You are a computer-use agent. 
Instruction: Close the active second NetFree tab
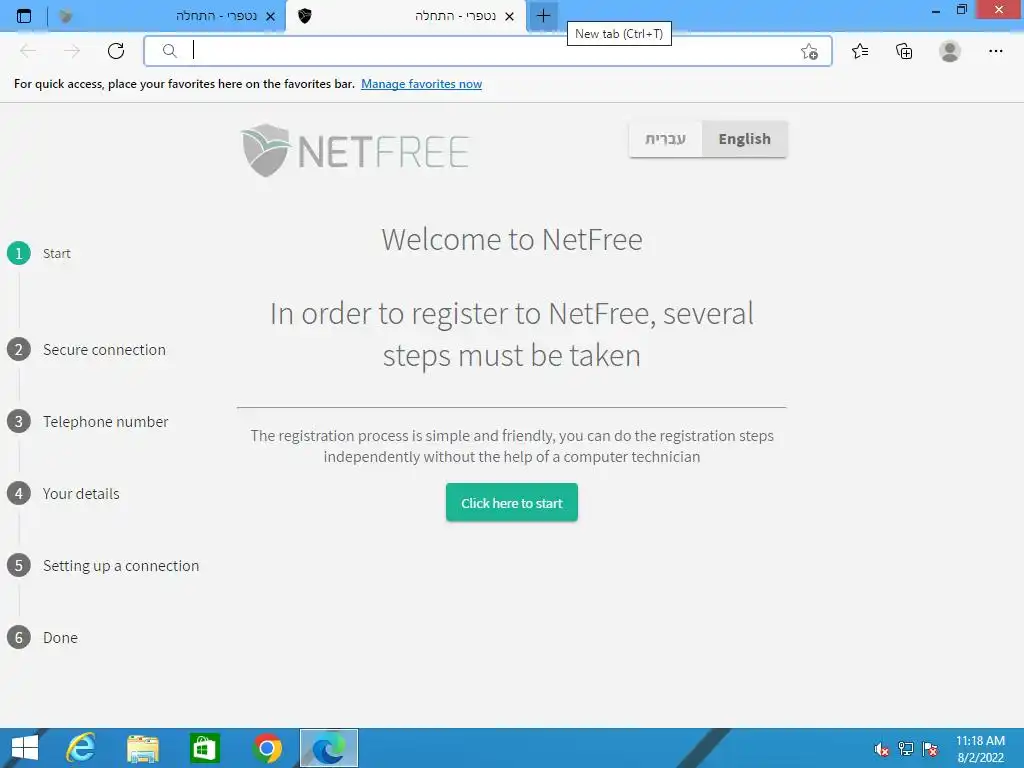point(509,16)
